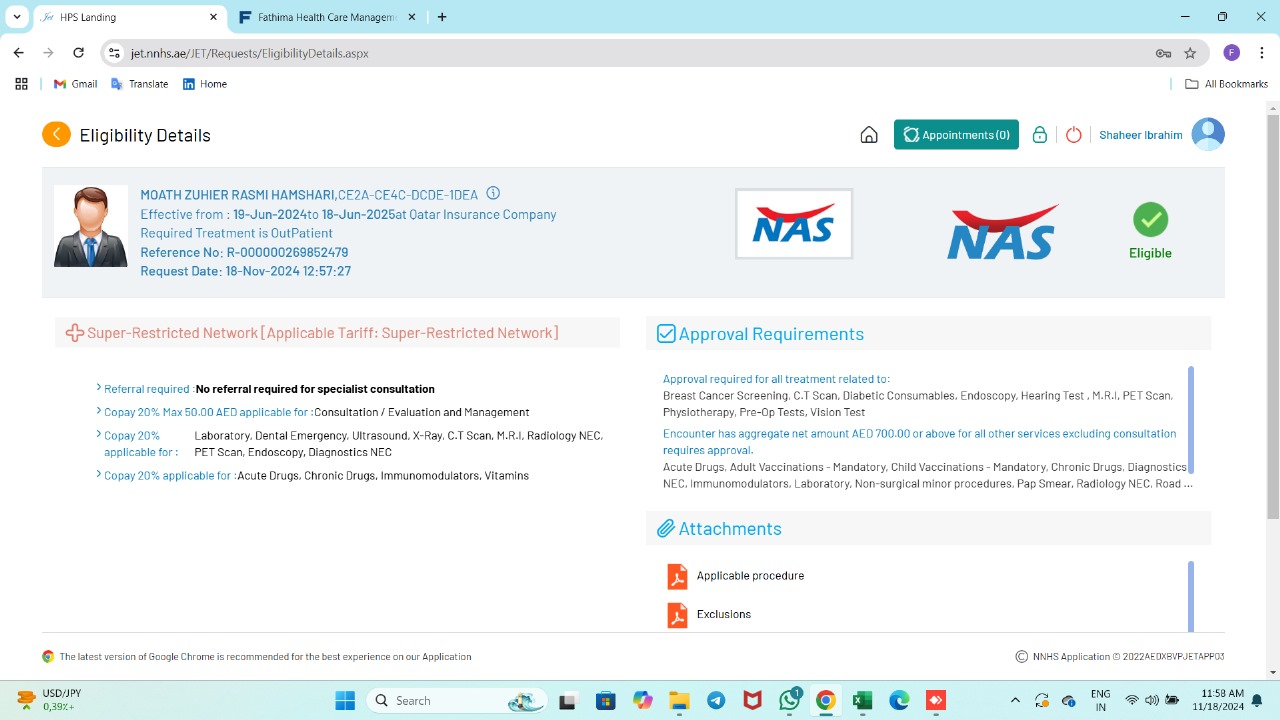This screenshot has width=1280, height=720.
Task: Open the Appointments (0) button
Action: [x=956, y=135]
